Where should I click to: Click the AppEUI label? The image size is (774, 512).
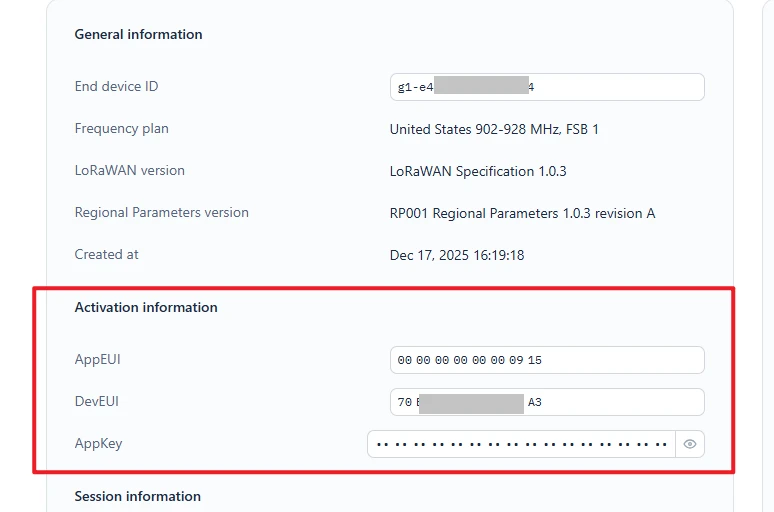(97, 359)
